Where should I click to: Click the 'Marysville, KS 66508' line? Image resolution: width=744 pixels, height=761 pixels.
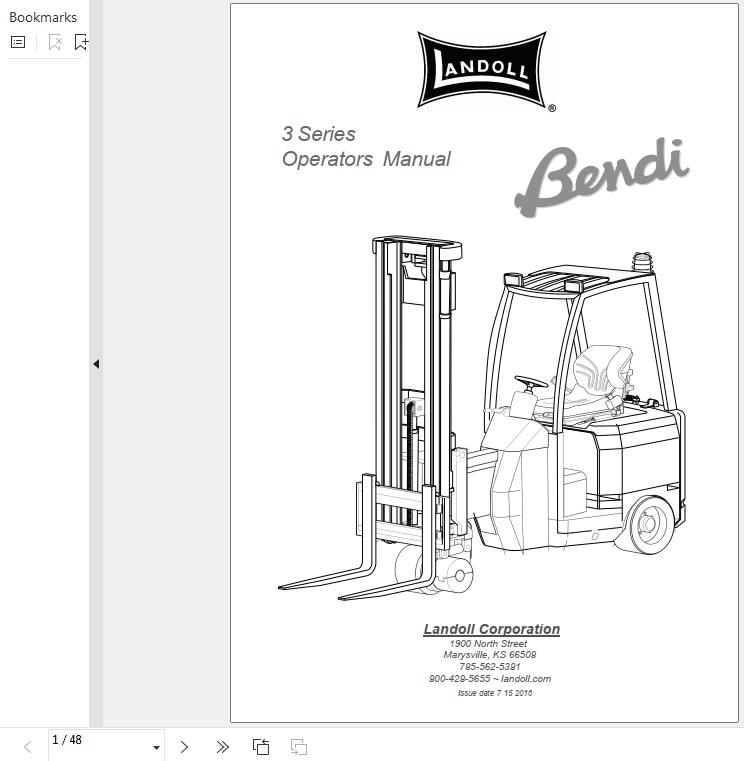tap(490, 655)
